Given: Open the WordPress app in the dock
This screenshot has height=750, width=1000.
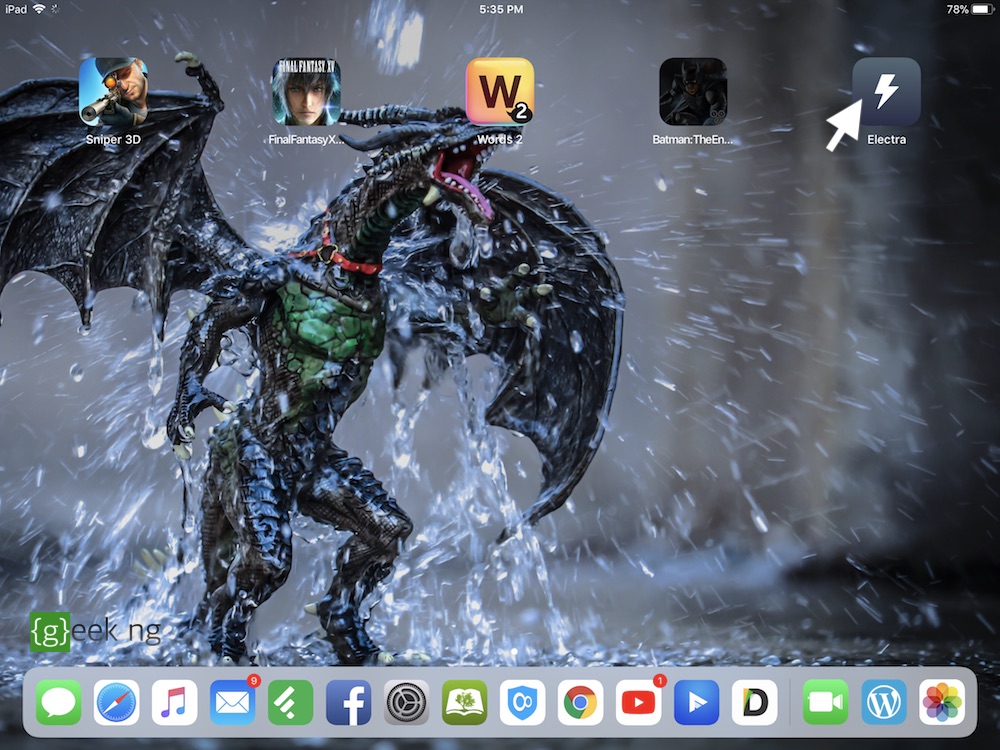Looking at the screenshot, I should [884, 702].
